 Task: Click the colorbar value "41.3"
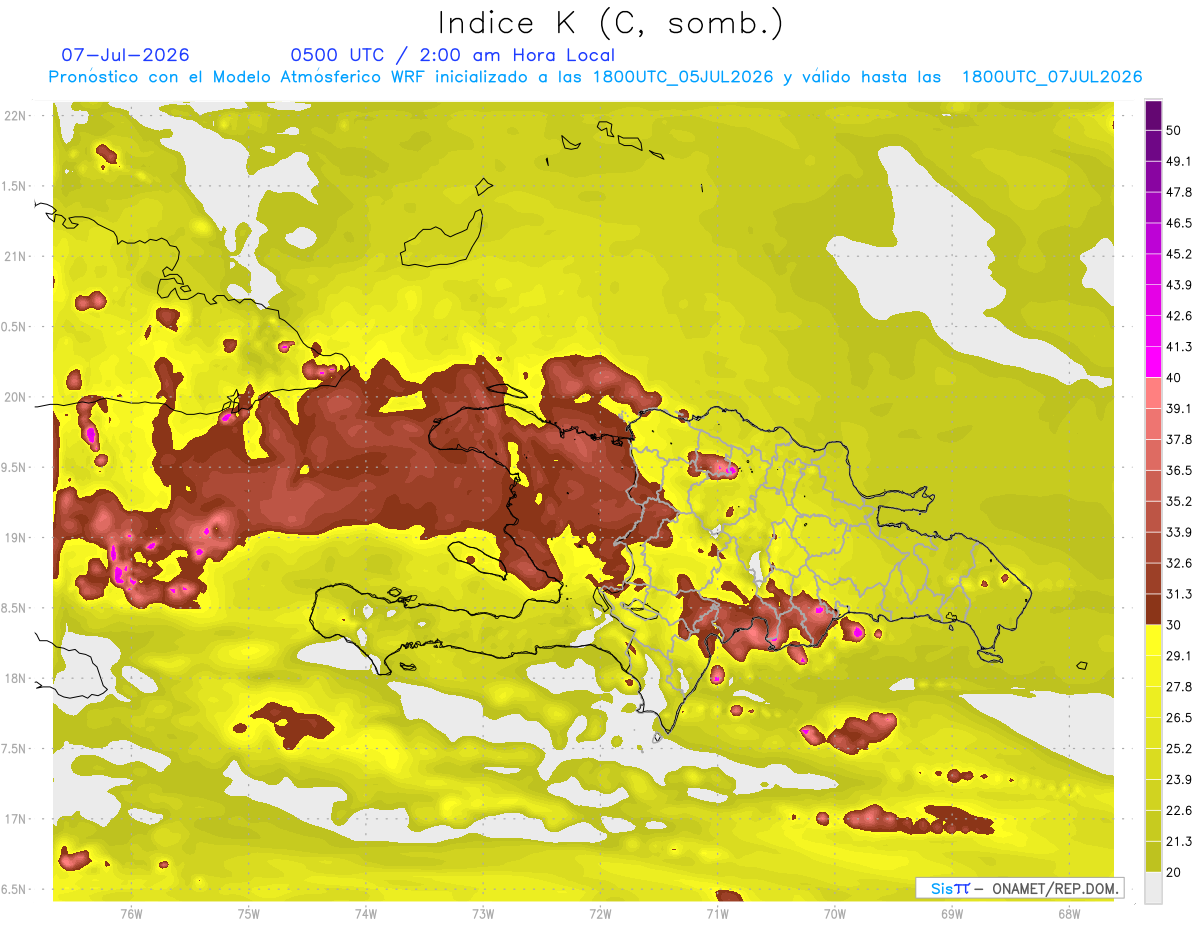click(x=1179, y=347)
